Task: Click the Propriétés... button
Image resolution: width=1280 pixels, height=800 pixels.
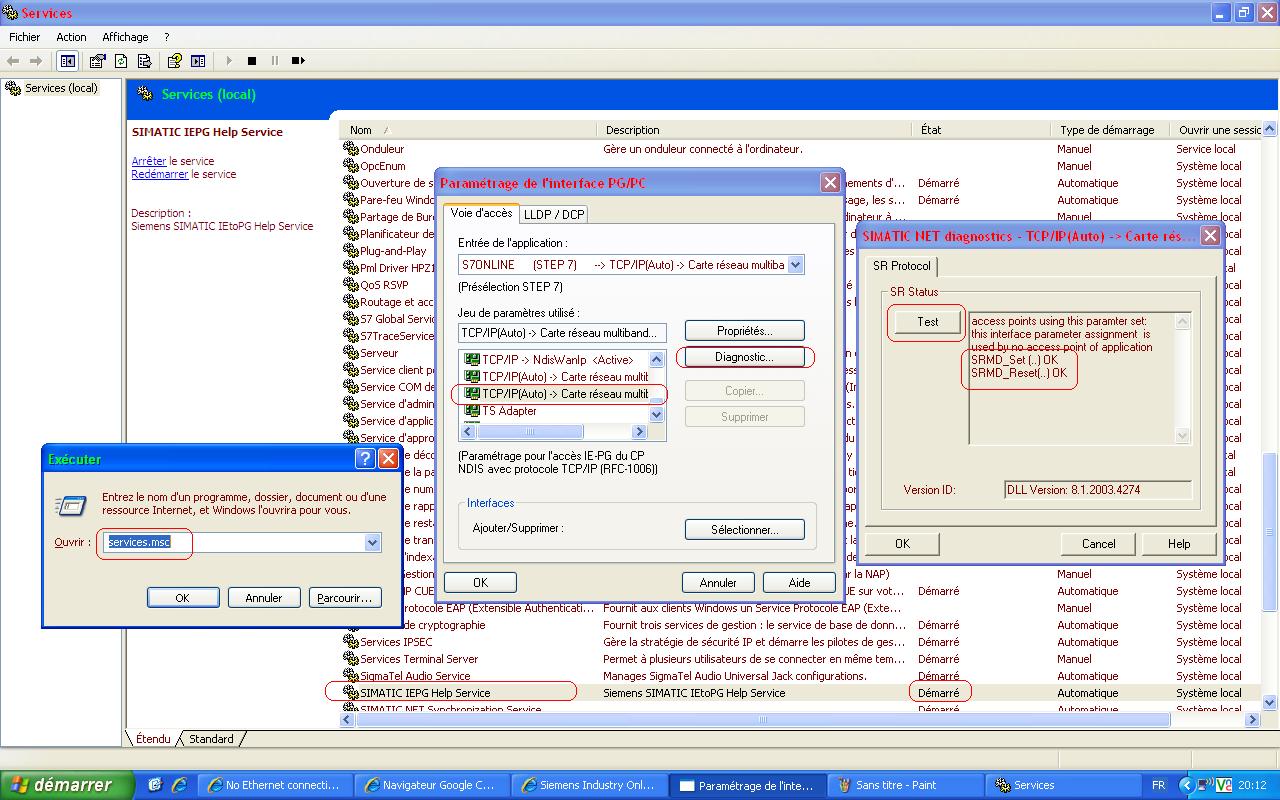Action: click(x=745, y=331)
